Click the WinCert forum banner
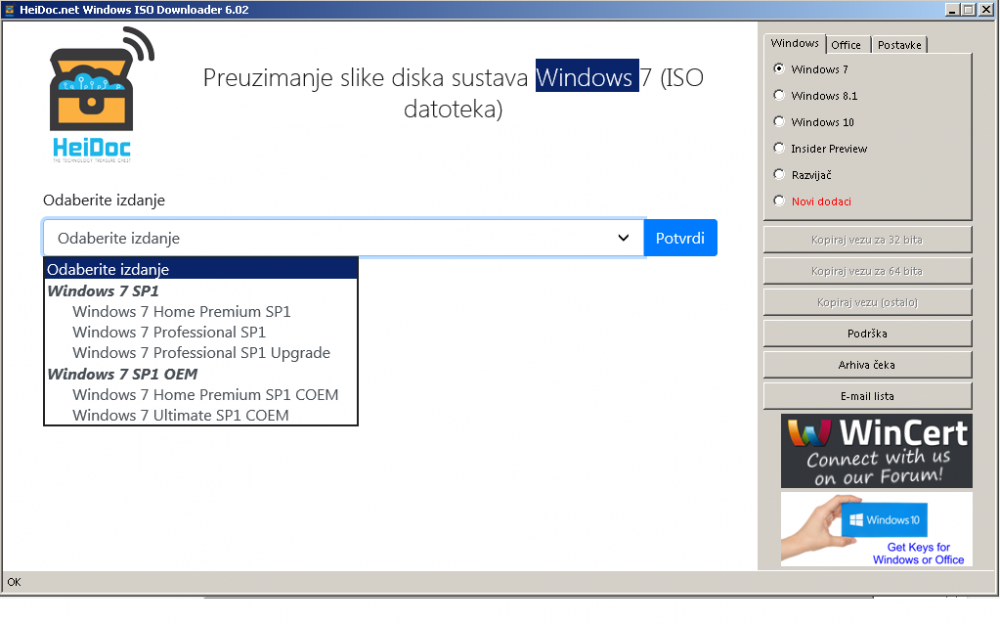Image resolution: width=1000 pixels, height=624 pixels. (876, 451)
